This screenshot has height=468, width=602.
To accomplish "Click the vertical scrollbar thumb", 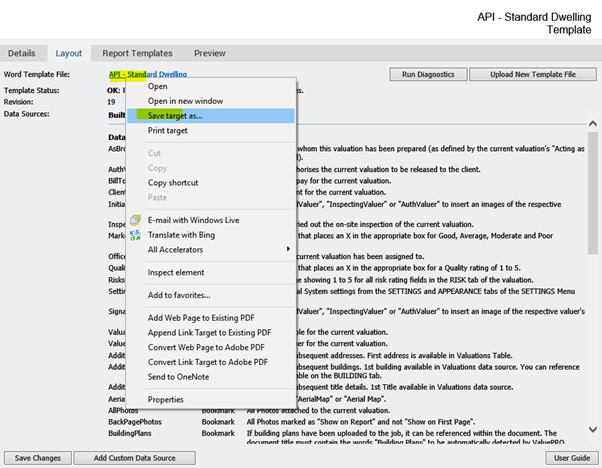I will (593, 193).
